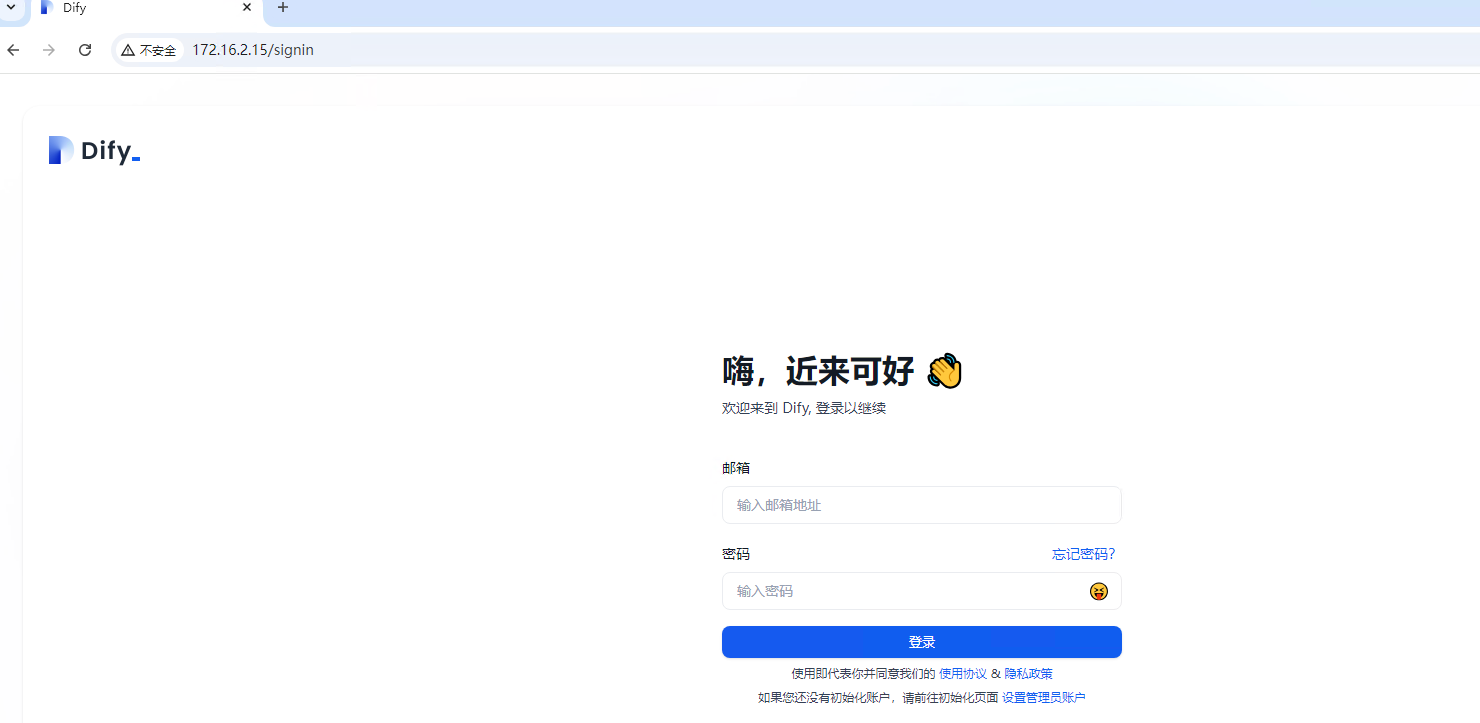Click the waving hand emoji
This screenshot has width=1480, height=723.
944,371
